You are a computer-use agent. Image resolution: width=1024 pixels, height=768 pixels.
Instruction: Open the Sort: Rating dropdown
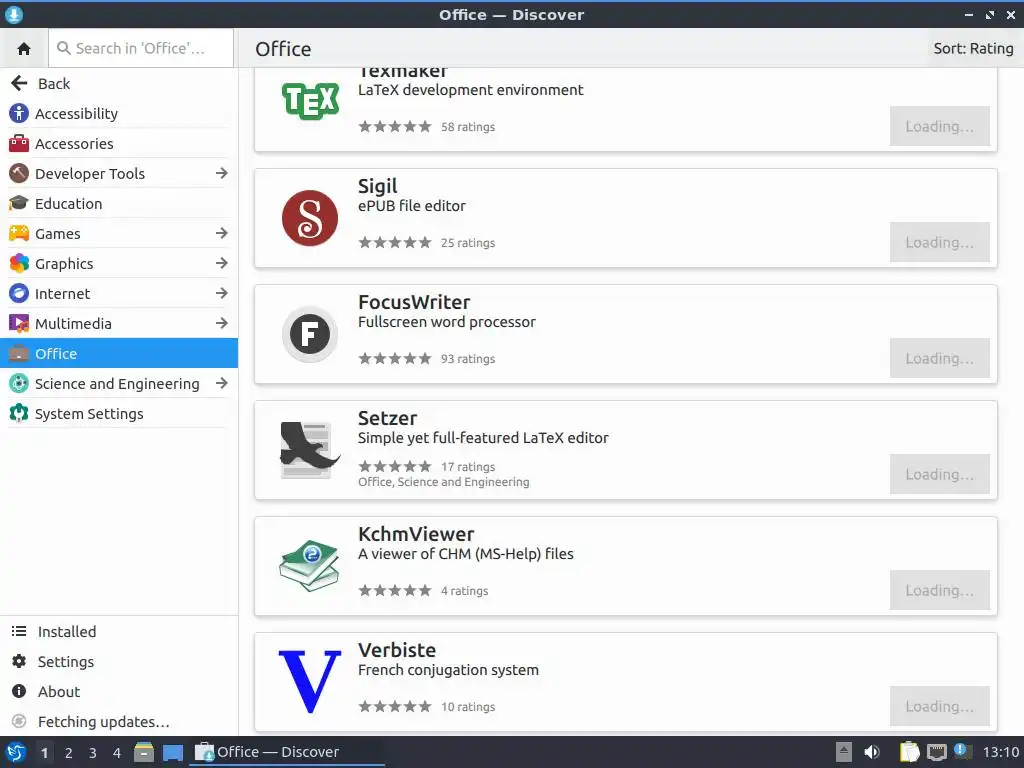(x=973, y=48)
